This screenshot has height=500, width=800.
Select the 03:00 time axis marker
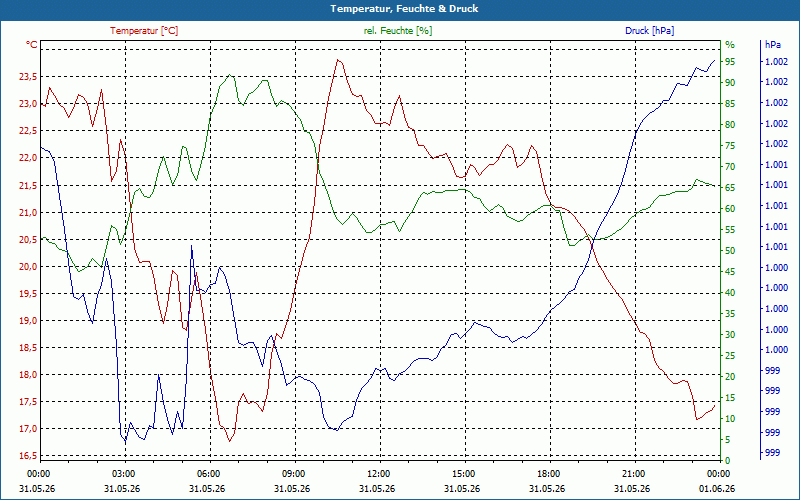124,473
